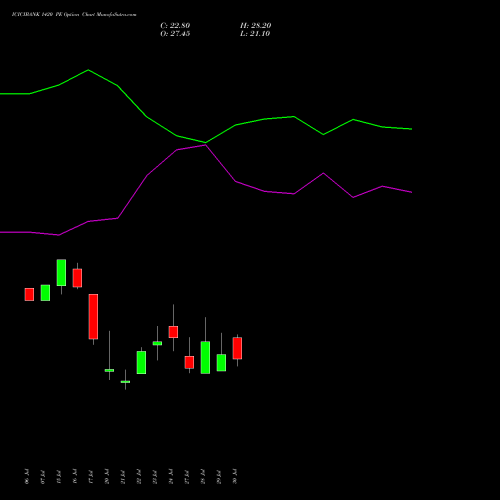500x500 pixels.
Task: Select the green candlestick for 07 Jul
Action: (45, 293)
